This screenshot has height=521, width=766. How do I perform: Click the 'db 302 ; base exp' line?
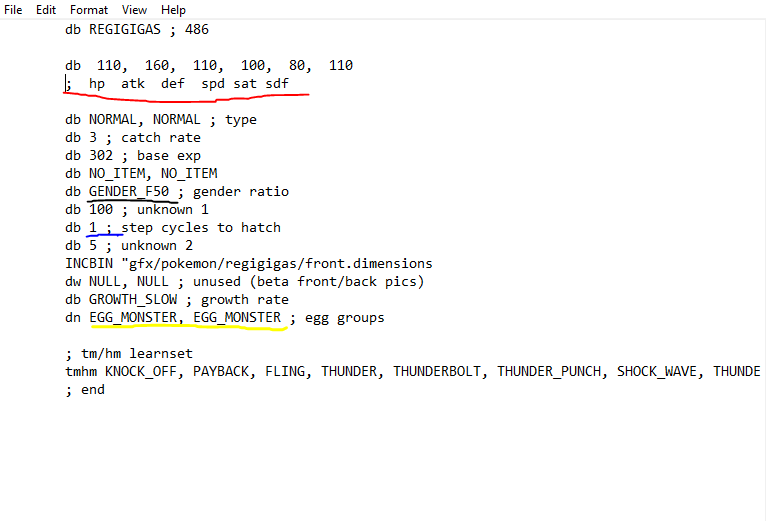click(132, 156)
